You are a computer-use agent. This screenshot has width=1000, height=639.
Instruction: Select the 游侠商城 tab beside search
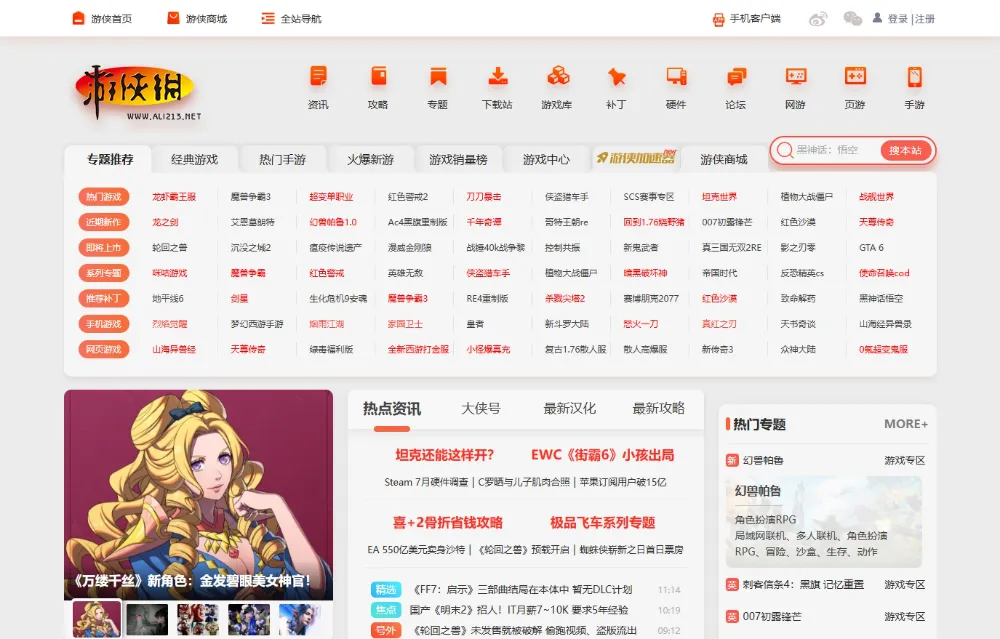tap(724, 159)
